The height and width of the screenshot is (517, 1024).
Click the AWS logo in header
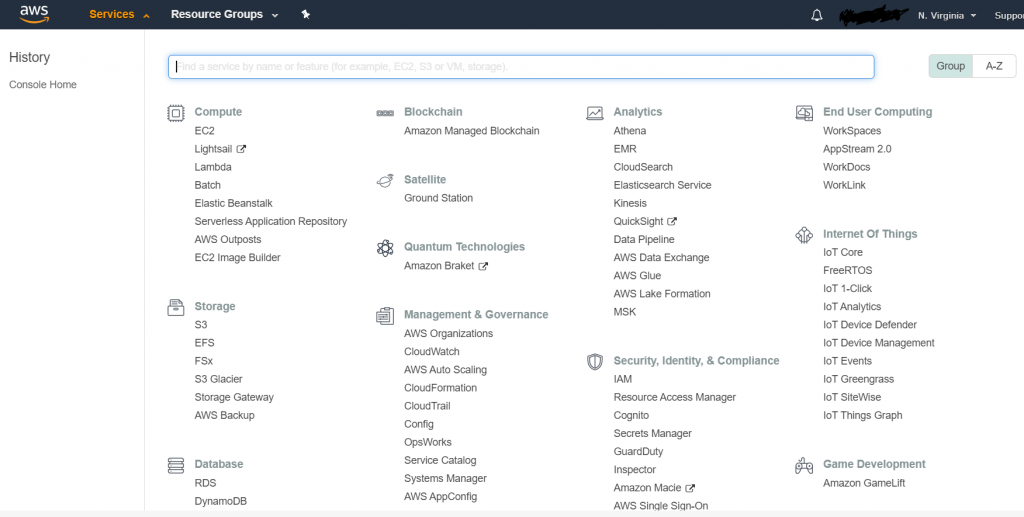(x=34, y=14)
